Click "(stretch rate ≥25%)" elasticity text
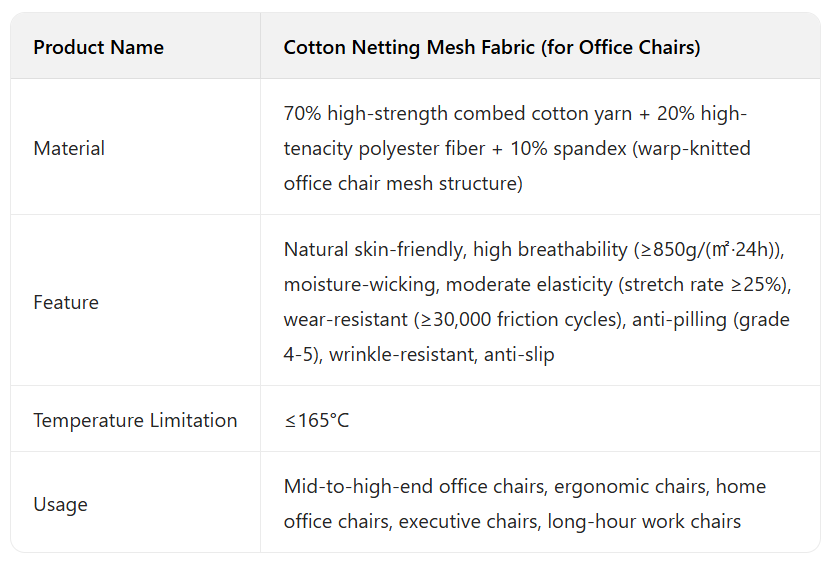Image resolution: width=821 pixels, height=565 pixels. coord(705,284)
